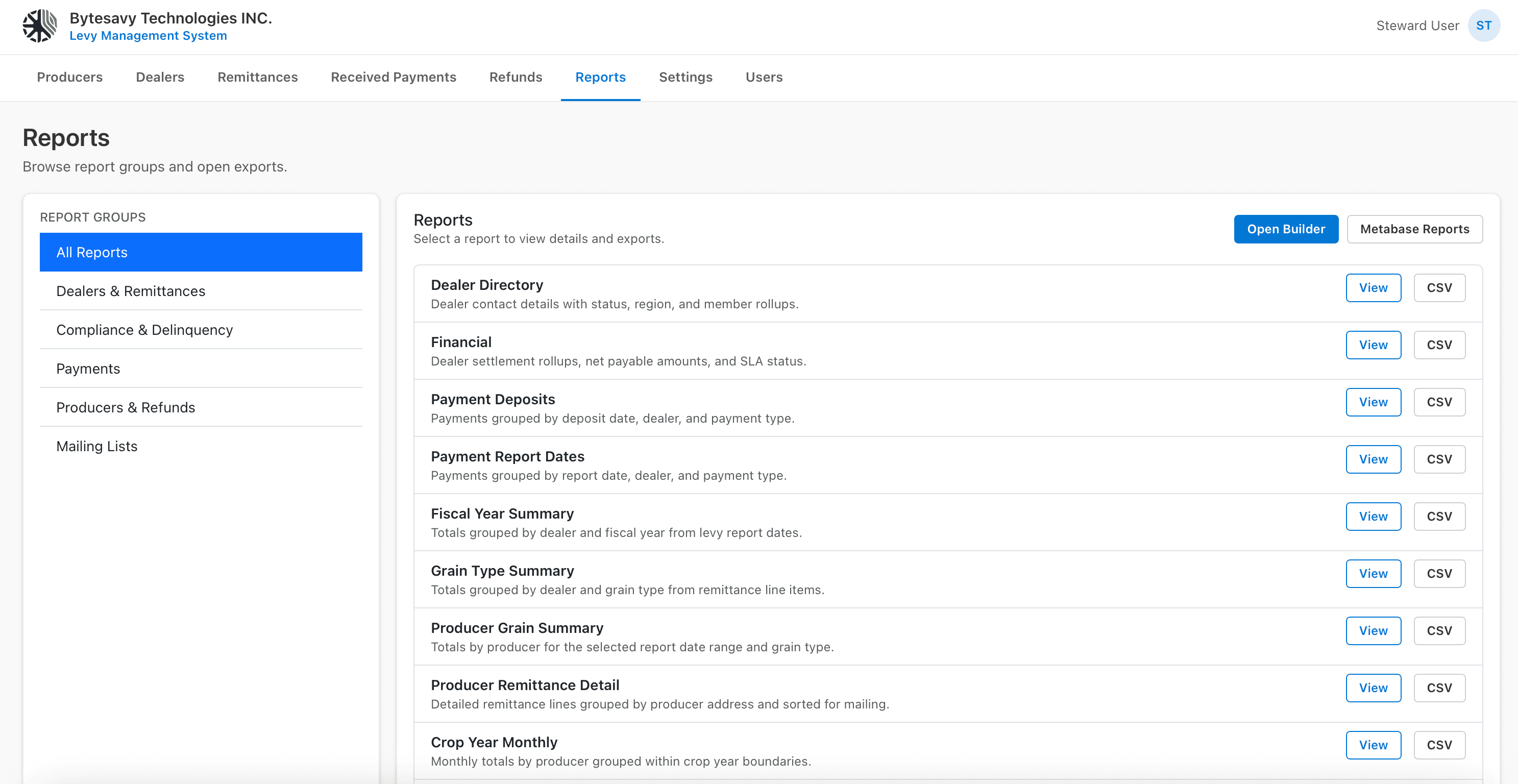The width and height of the screenshot is (1518, 784).
Task: Click the Crop Year Monthly title
Action: coord(494,743)
